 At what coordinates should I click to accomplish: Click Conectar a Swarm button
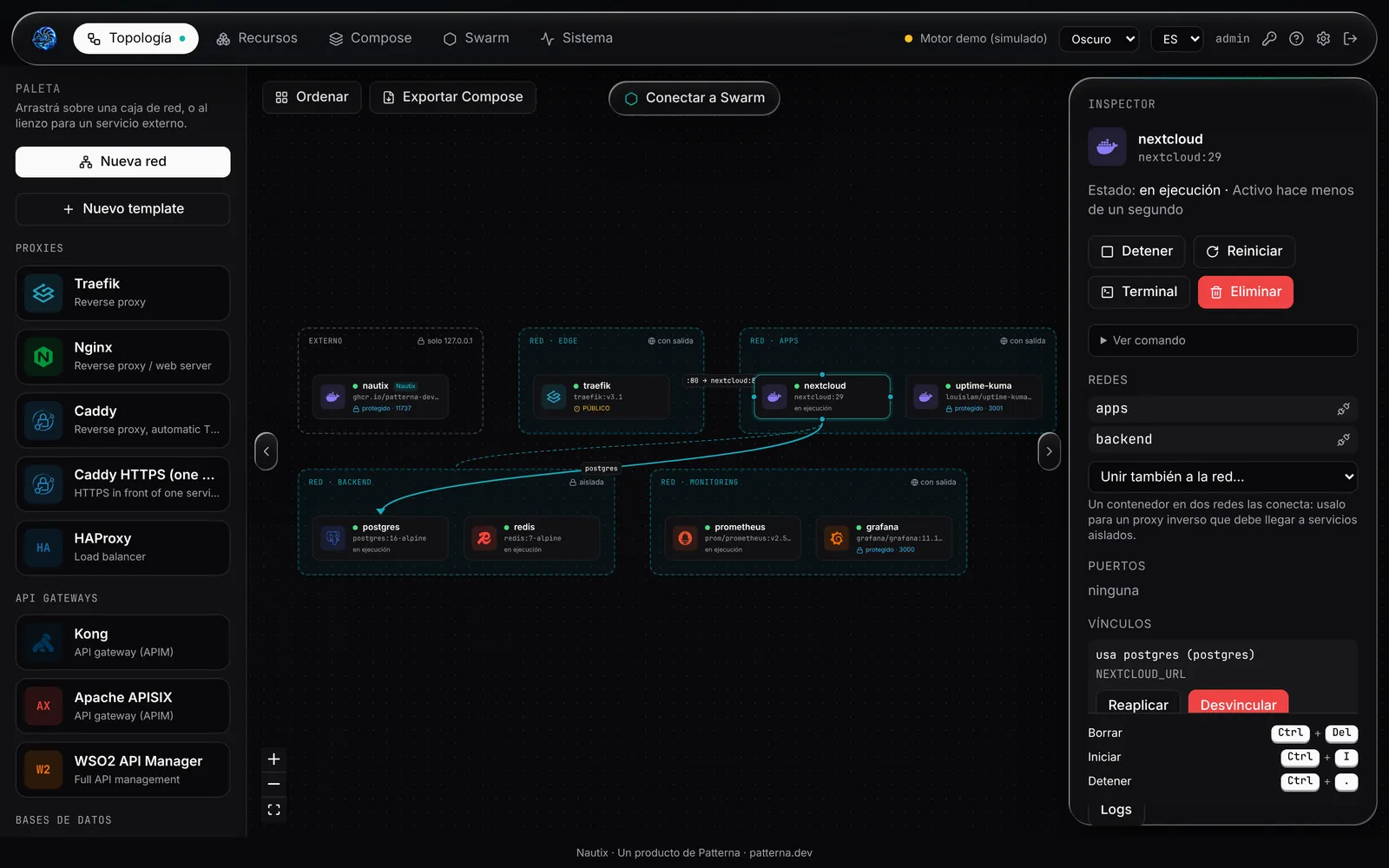point(694,98)
